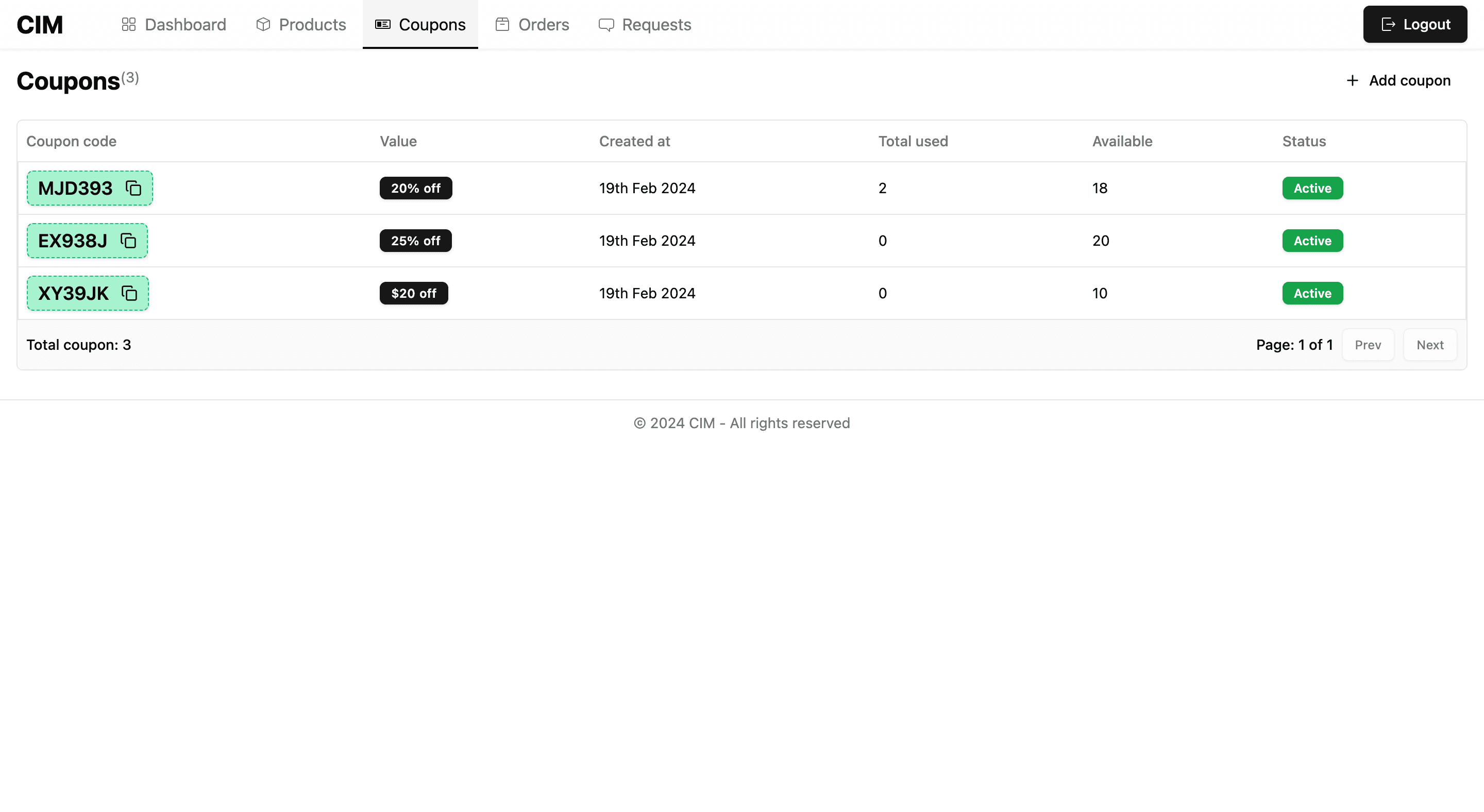The image size is (1484, 812).
Task: Copy the EX938J coupon code icon
Action: tap(128, 241)
